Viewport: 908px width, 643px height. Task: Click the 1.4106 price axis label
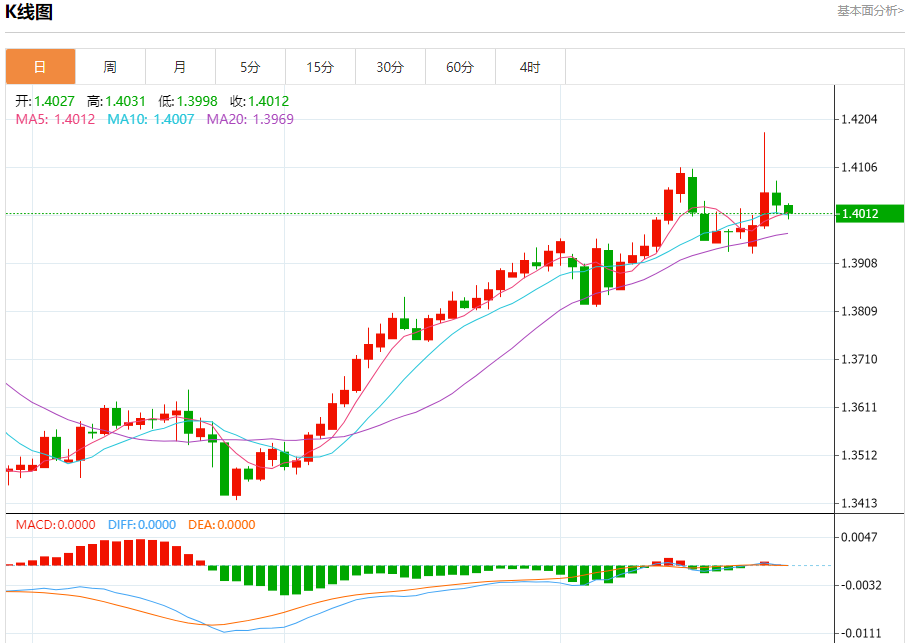coord(859,167)
